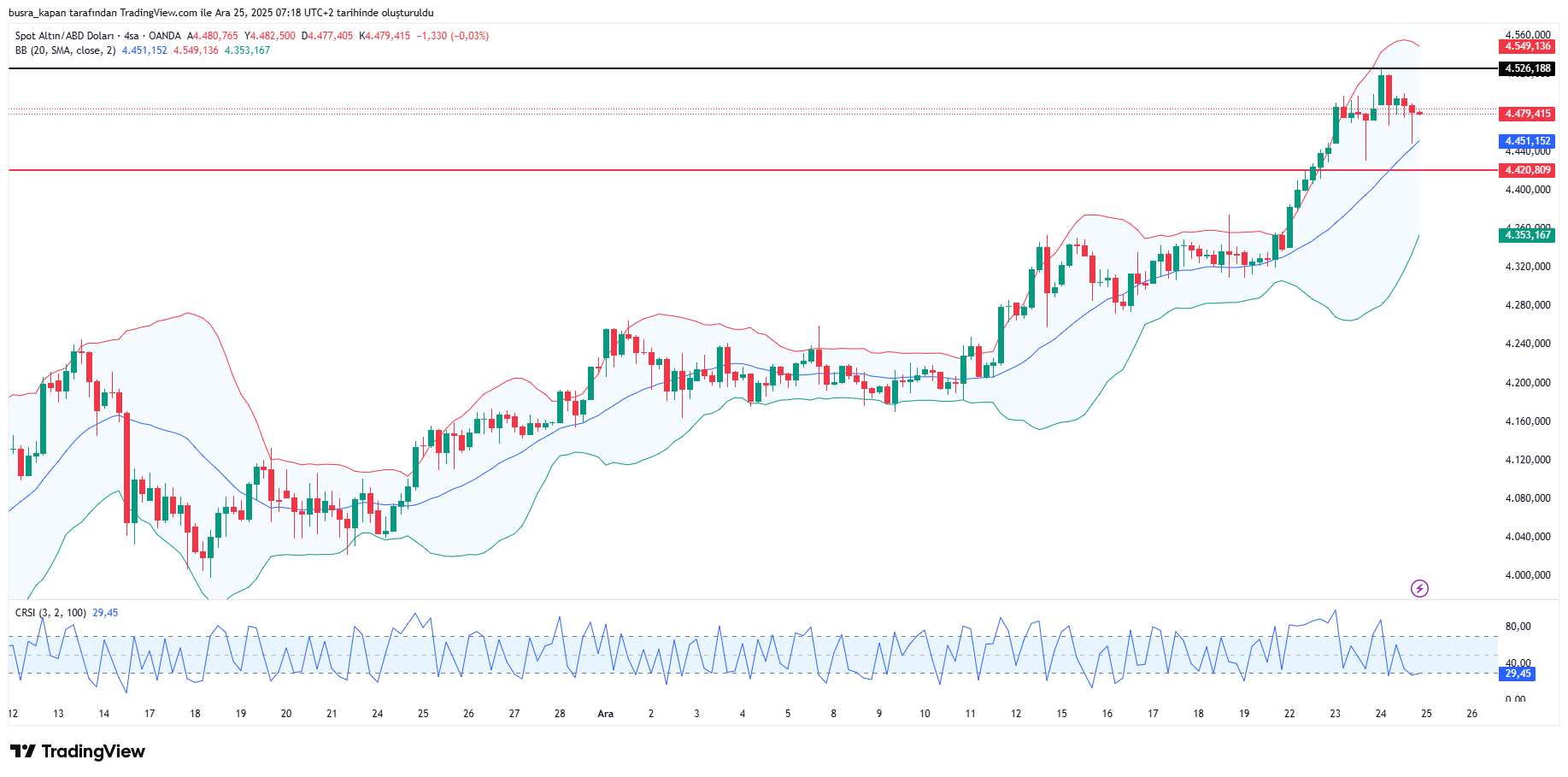Select the CRSI (3, 2, 100) indicator legend
This screenshot has height=777, width=1568.
pos(50,613)
